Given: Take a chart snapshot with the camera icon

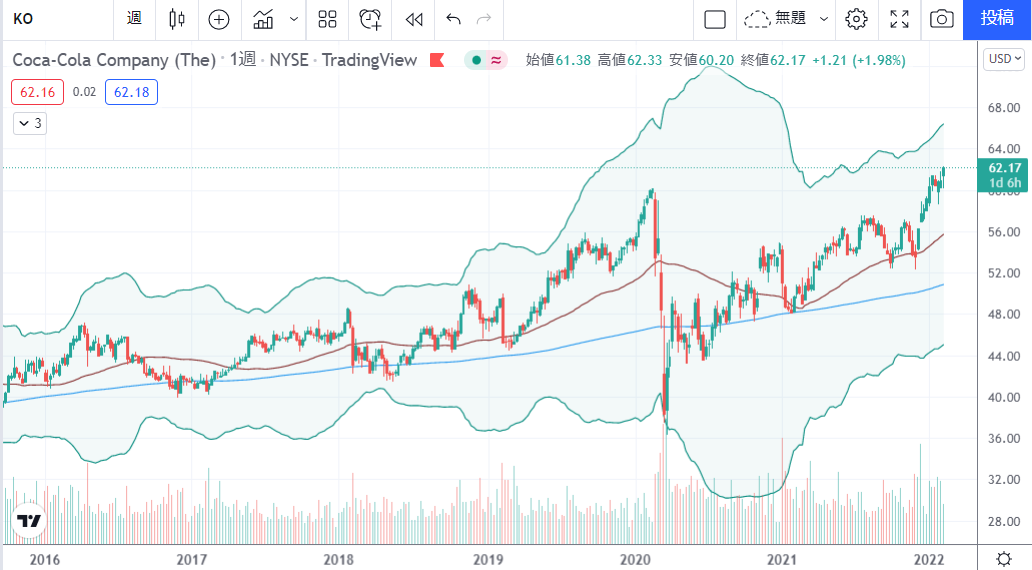Looking at the screenshot, I should (x=942, y=19).
